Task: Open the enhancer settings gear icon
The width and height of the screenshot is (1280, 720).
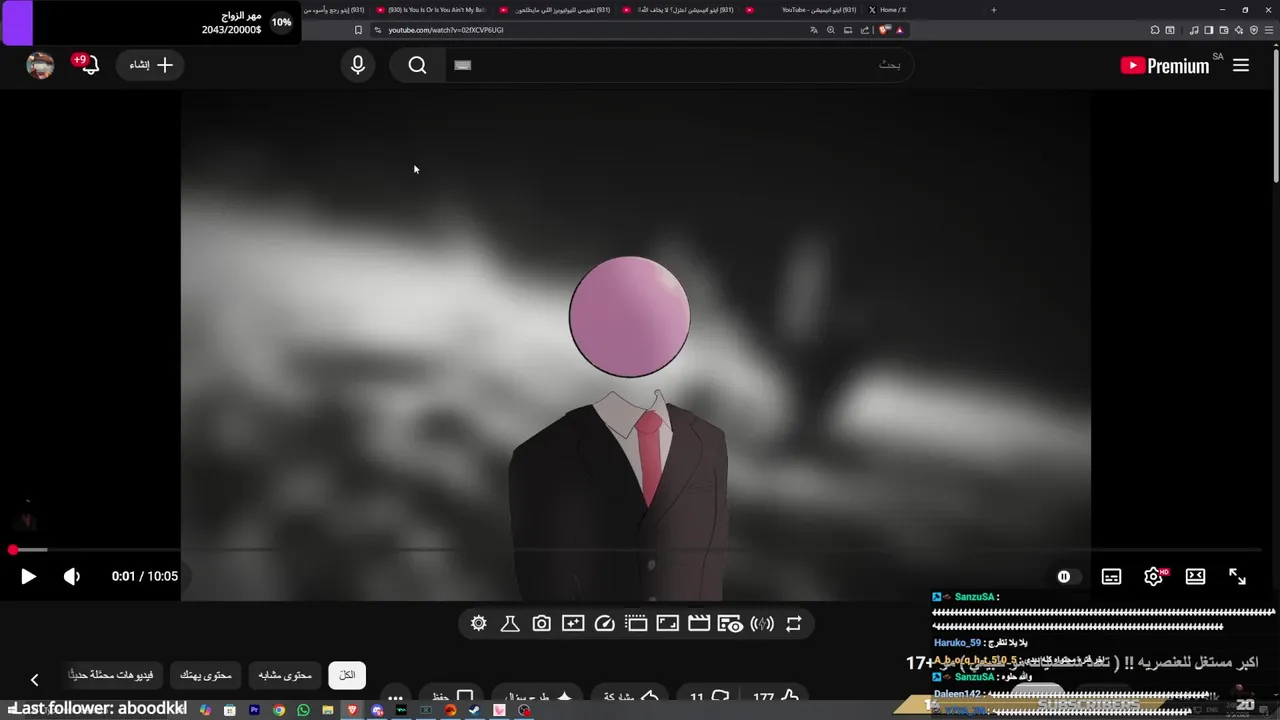Action: click(478, 623)
